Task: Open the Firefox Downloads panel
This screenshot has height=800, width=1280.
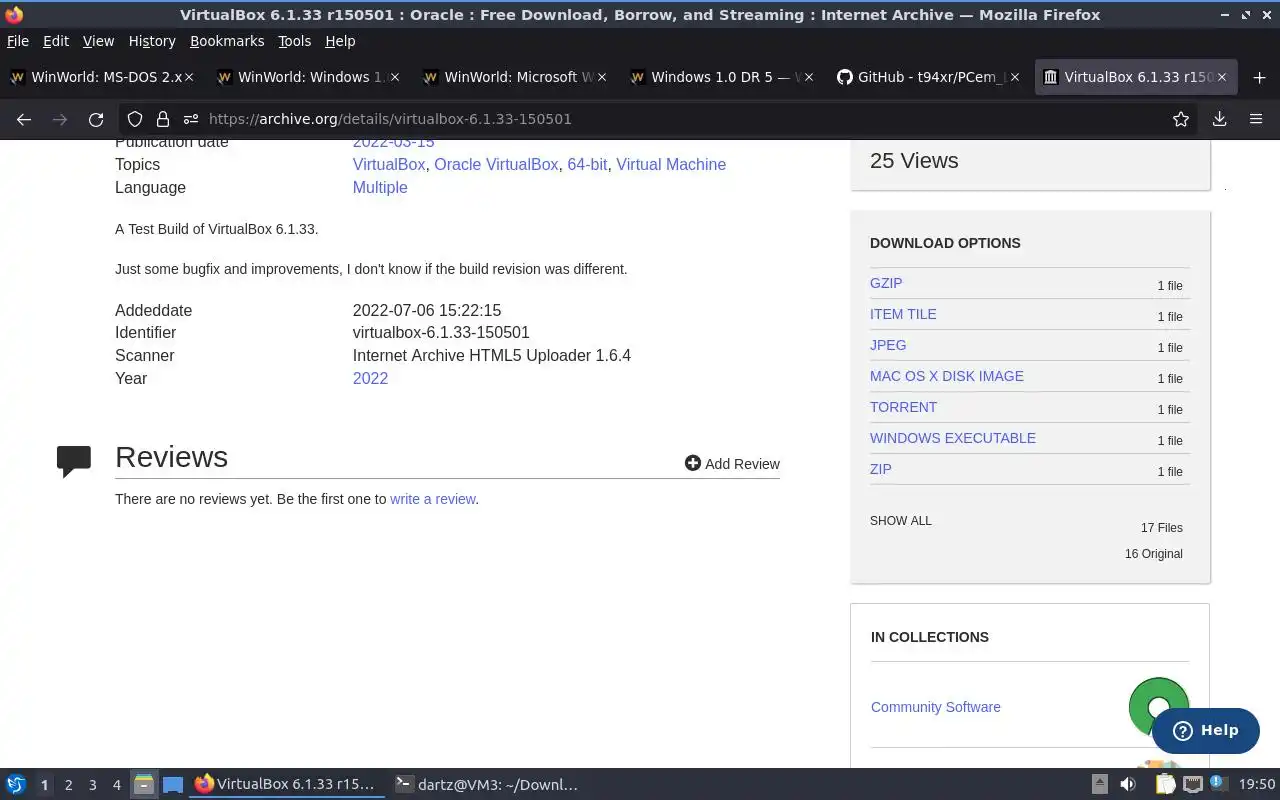Action: coord(1219,119)
